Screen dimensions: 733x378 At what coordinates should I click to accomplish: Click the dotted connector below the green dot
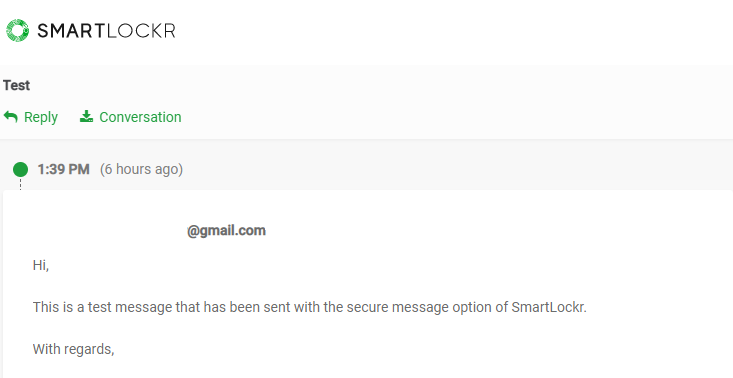click(x=20, y=184)
